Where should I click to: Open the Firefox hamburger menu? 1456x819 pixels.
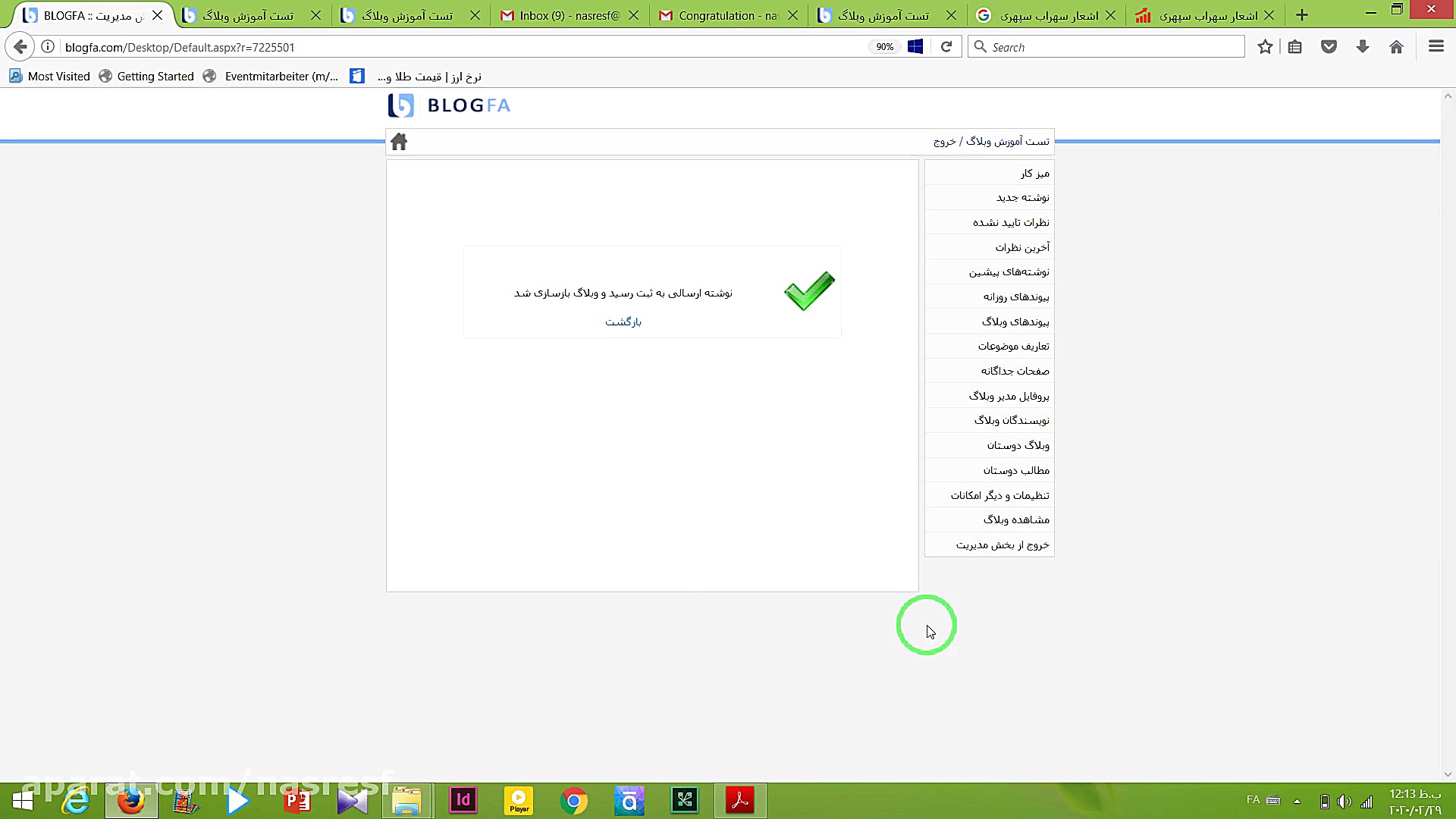click(x=1436, y=47)
